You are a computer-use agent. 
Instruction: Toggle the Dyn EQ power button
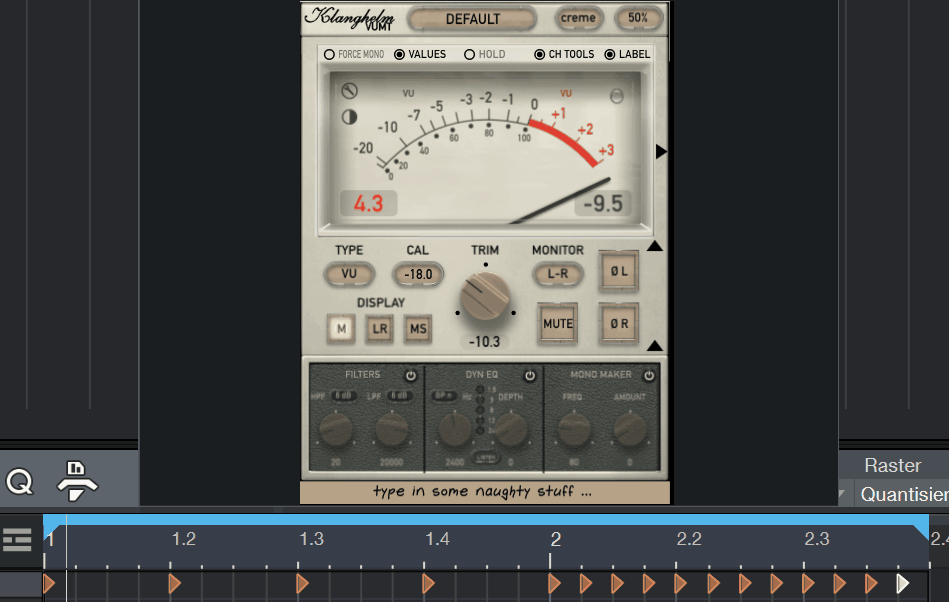tap(529, 376)
